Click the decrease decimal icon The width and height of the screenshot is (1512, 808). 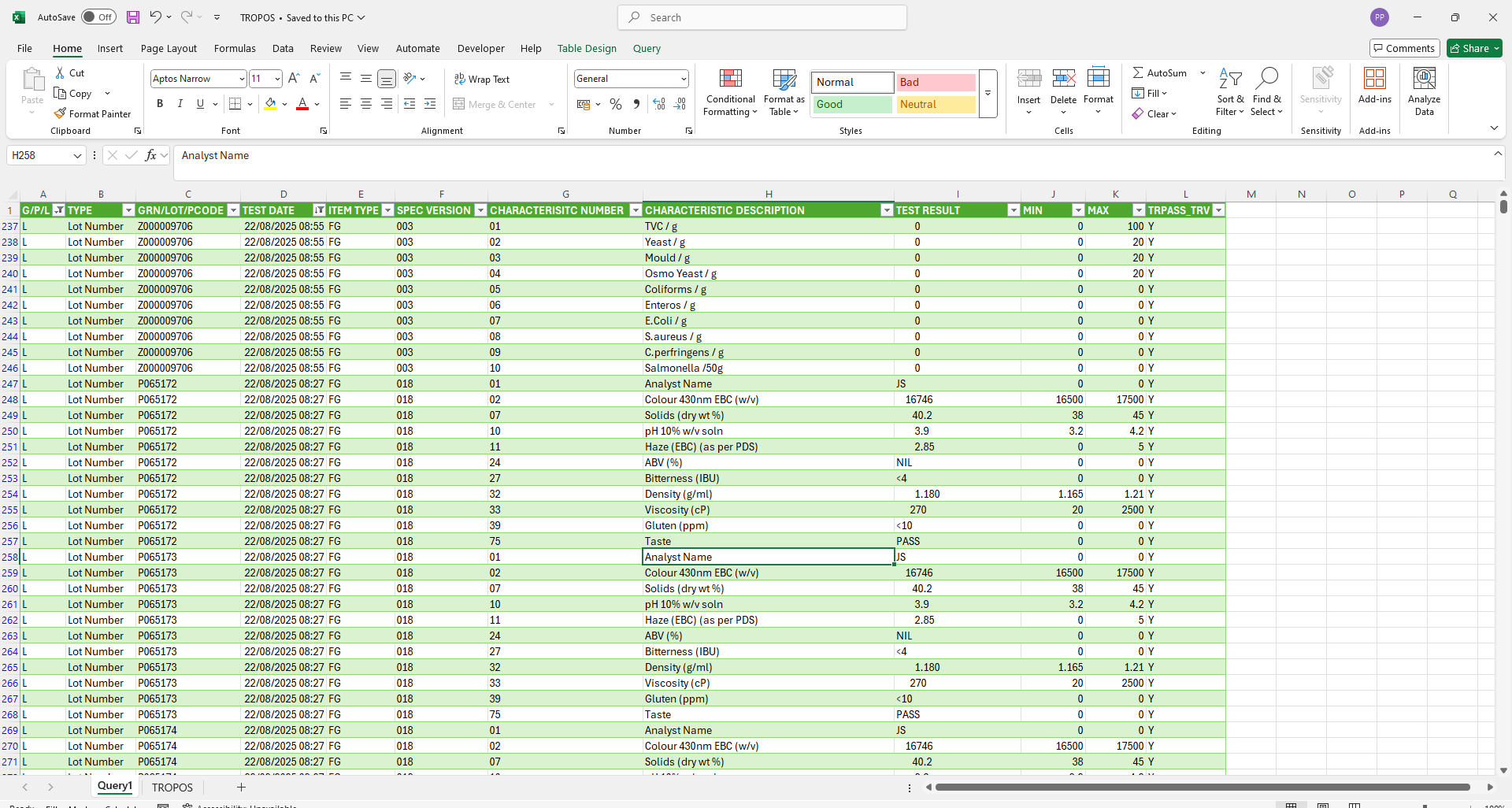680,104
